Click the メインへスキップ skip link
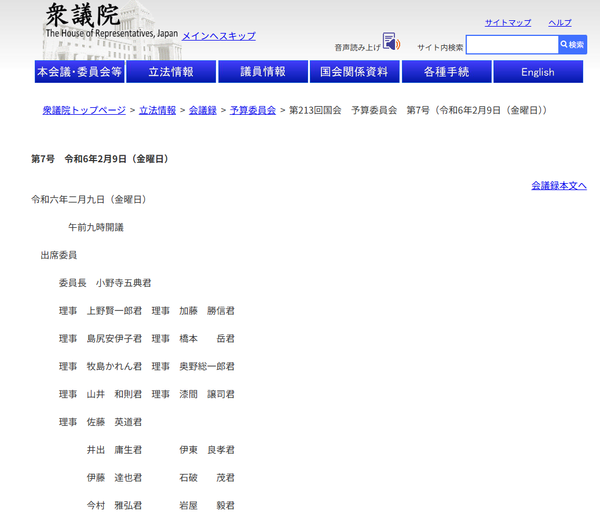 point(218,36)
